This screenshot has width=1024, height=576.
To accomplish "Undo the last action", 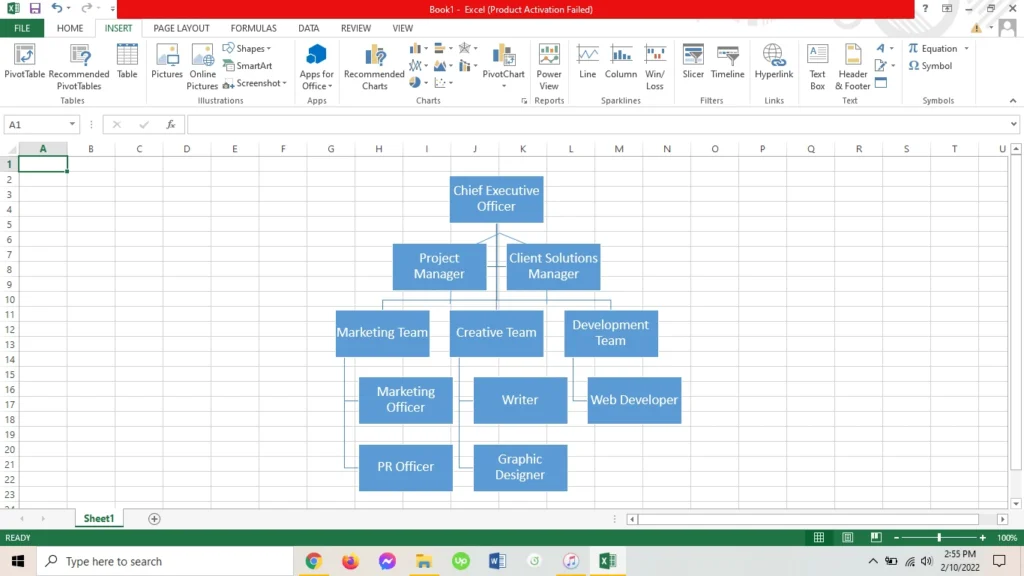I will pos(57,8).
